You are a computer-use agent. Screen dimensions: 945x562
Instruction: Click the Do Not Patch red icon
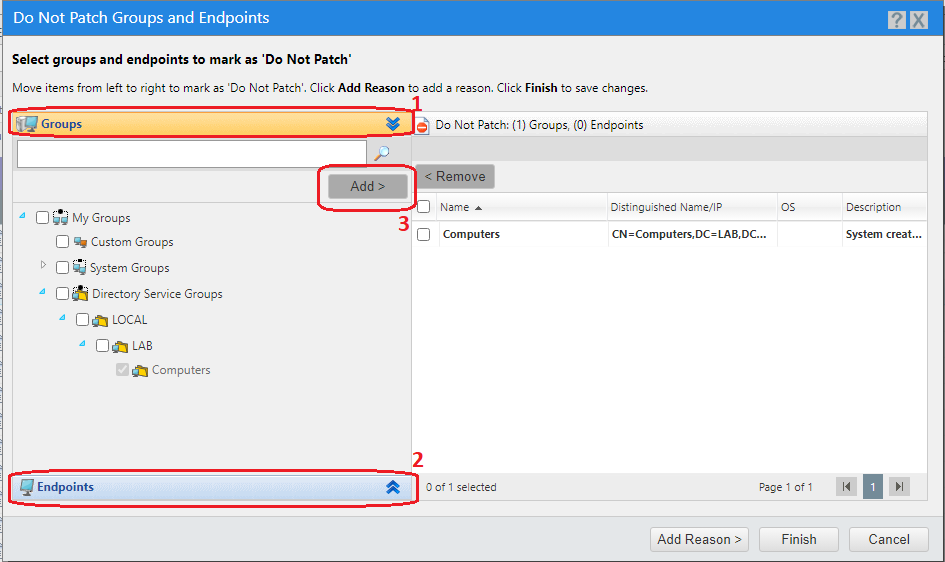pos(422,125)
